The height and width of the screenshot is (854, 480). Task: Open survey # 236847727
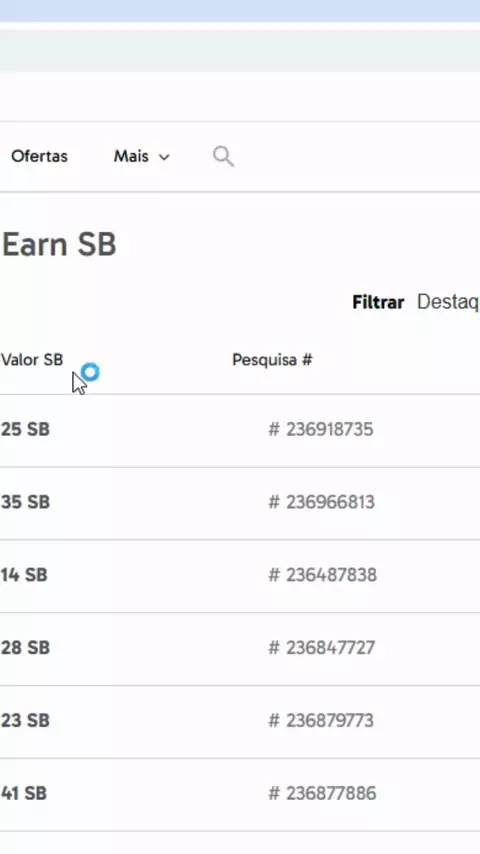321,648
